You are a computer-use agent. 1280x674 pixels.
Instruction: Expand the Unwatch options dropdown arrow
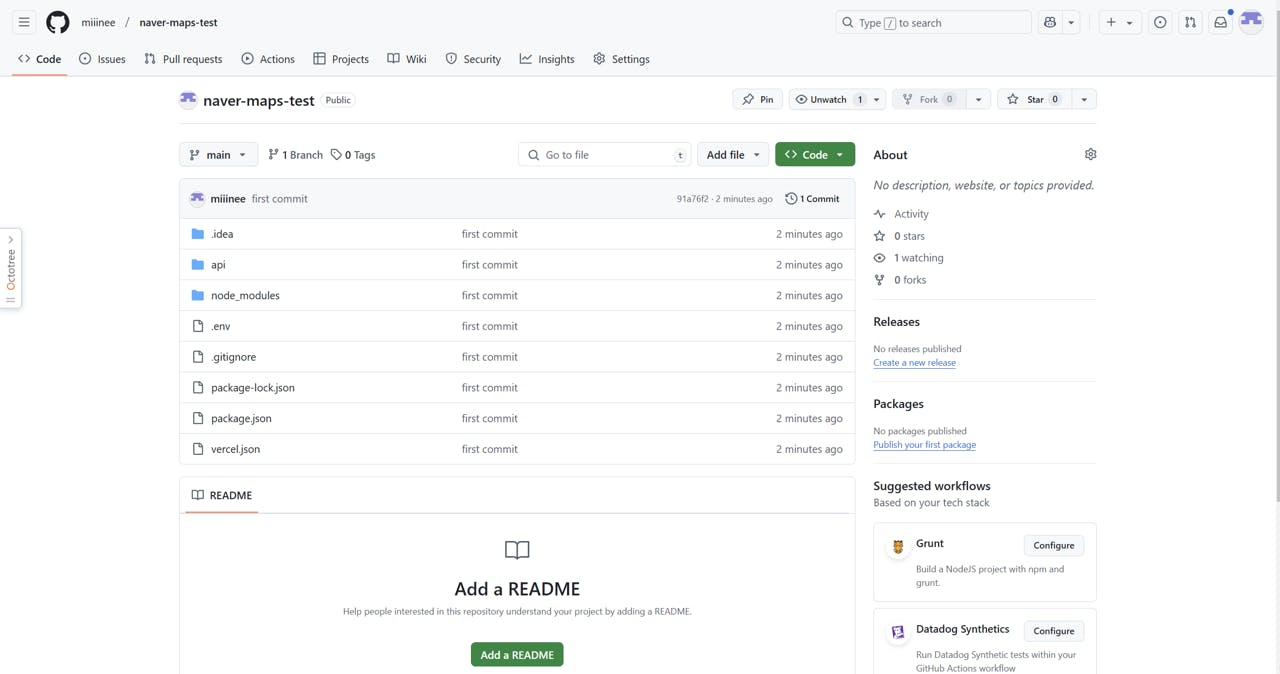(x=877, y=99)
